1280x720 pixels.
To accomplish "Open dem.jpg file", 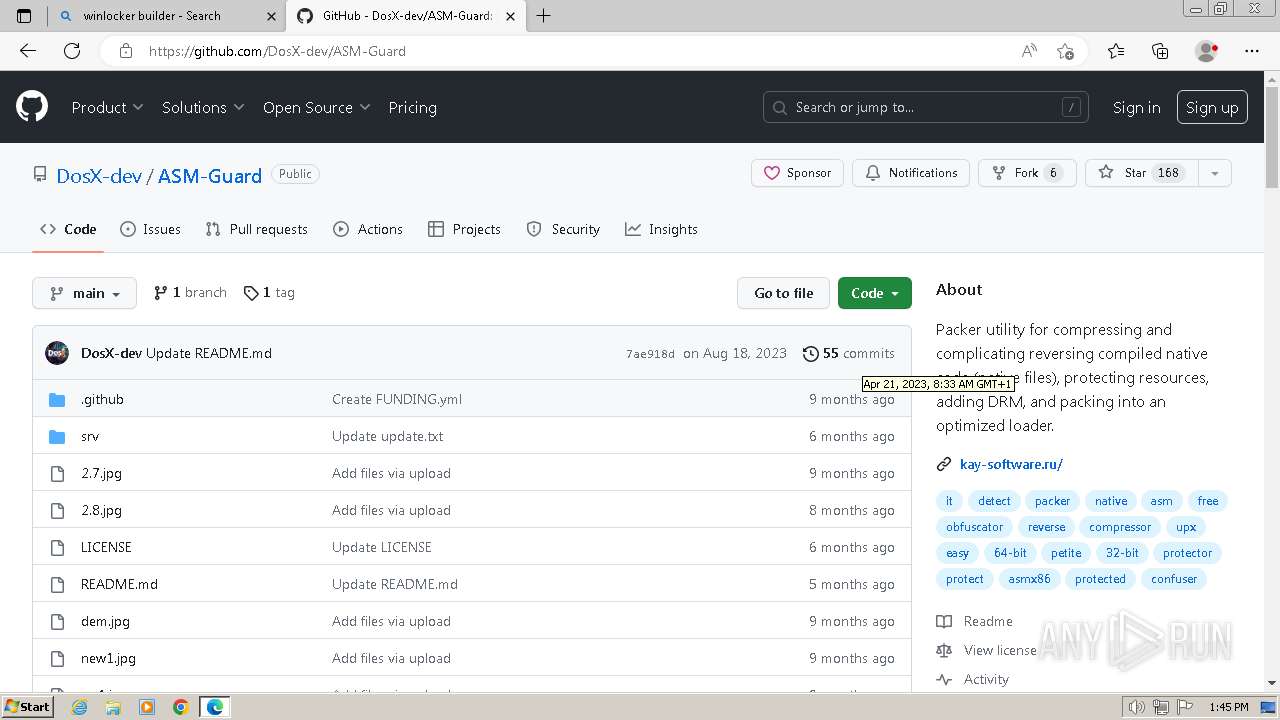I will tap(105, 621).
